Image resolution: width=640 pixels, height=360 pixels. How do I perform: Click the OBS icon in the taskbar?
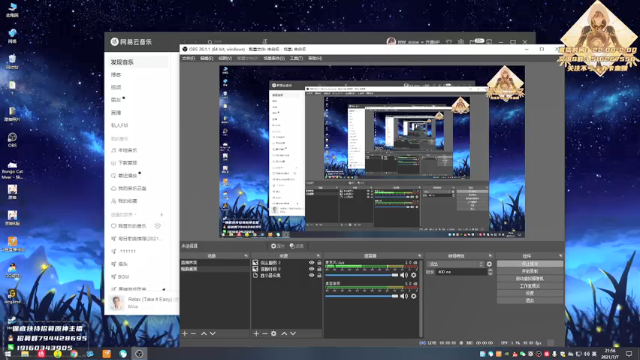139,353
